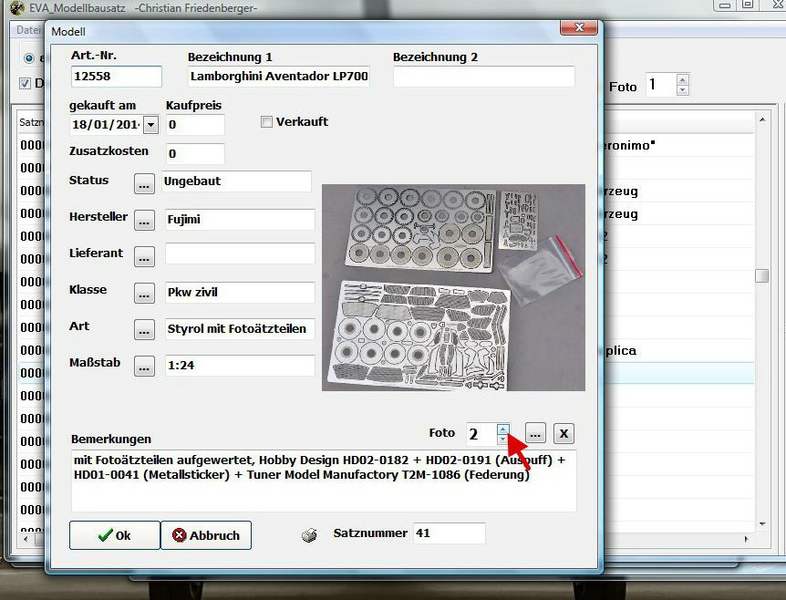Click Lieferant lookup ellipsis button

(144, 257)
